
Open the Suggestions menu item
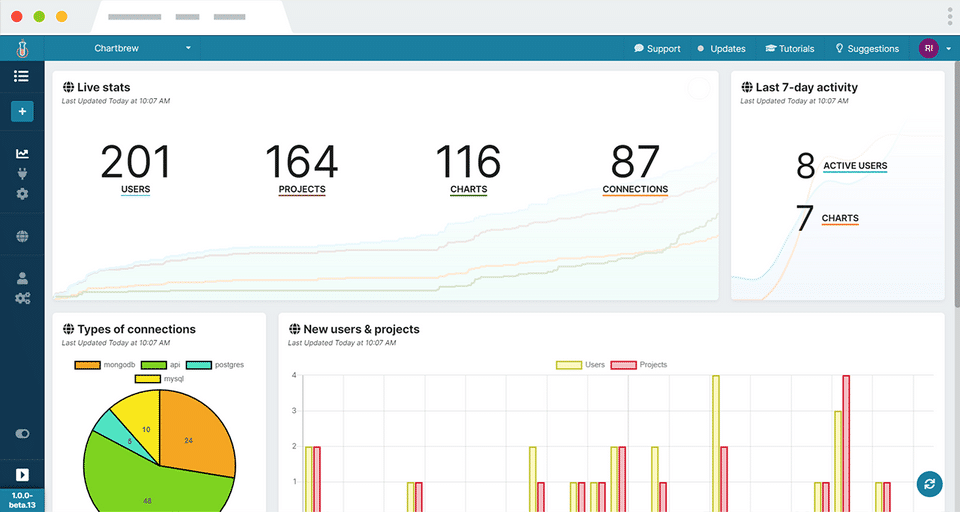pos(867,48)
